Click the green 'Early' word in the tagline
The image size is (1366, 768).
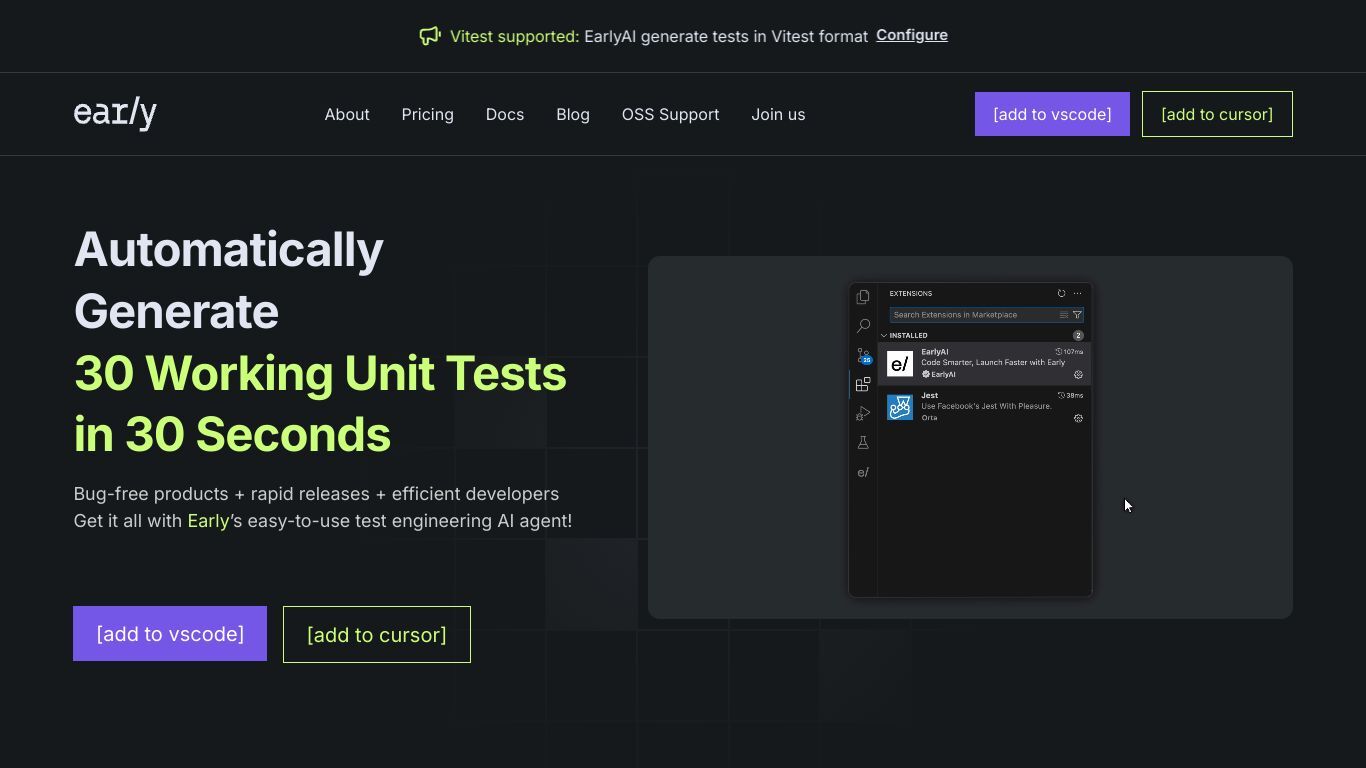point(208,521)
